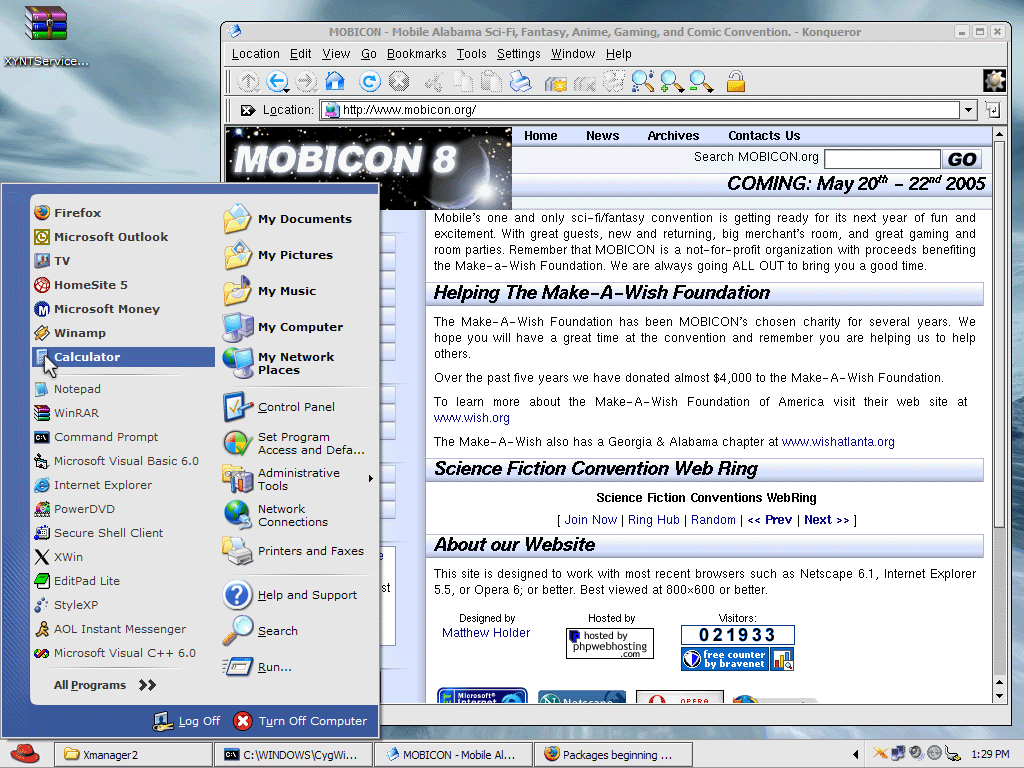Click Turn Off Computer button

pyautogui.click(x=300, y=721)
